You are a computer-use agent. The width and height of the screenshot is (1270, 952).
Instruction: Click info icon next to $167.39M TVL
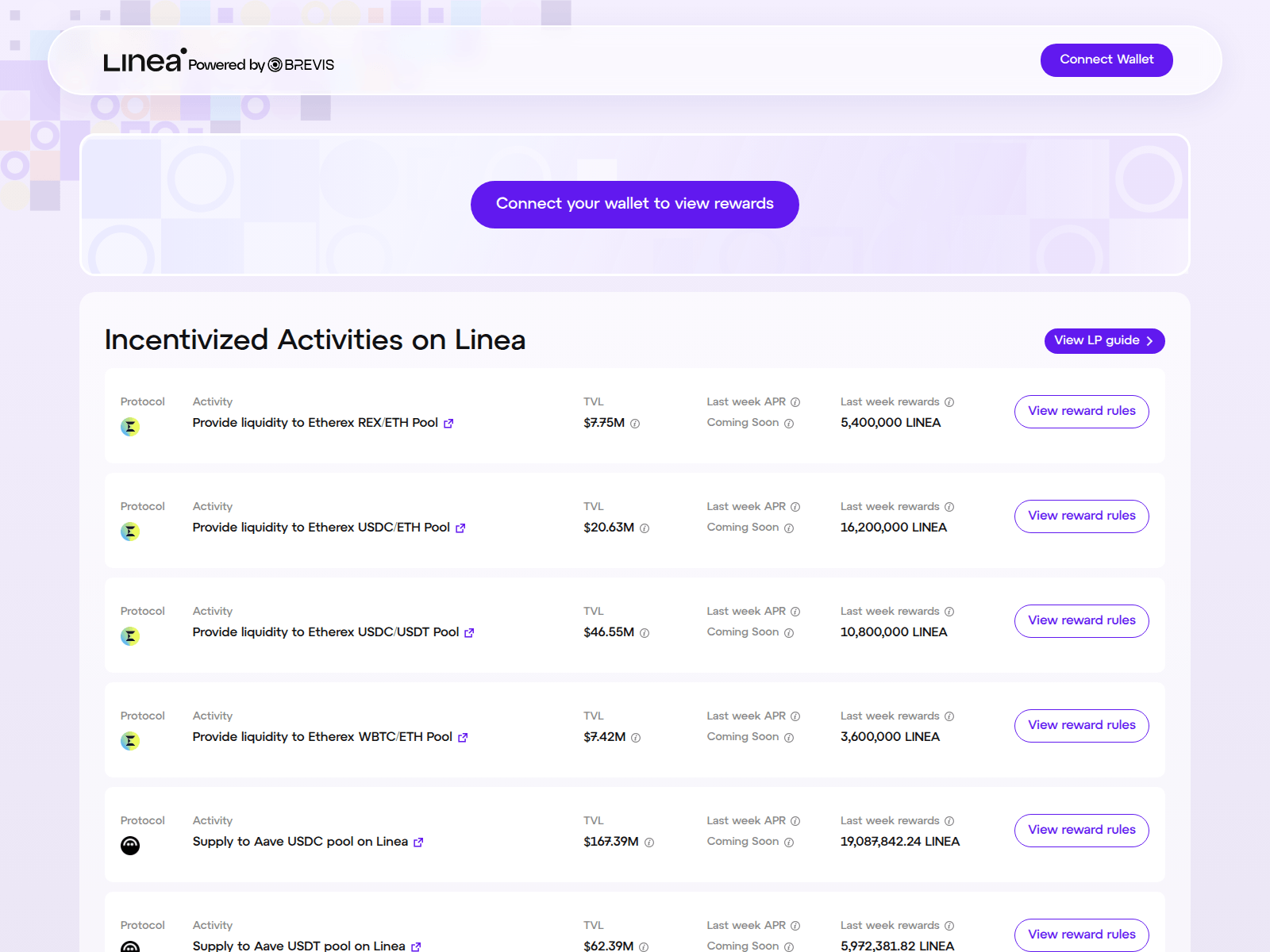[649, 843]
